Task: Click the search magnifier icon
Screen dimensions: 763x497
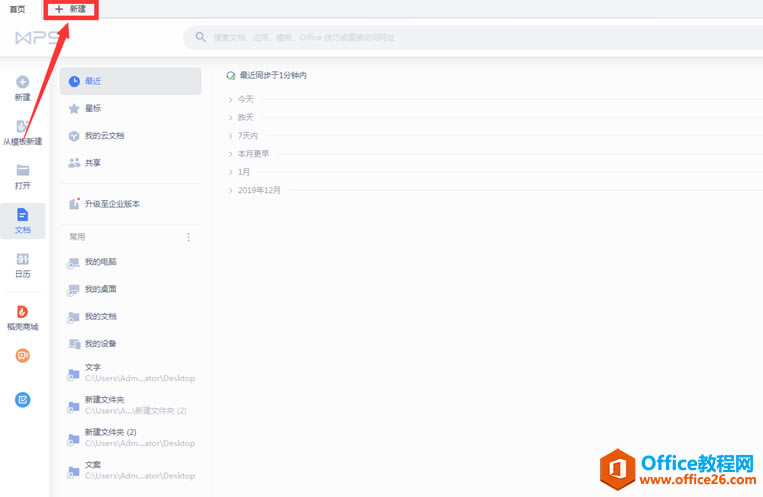Action: pyautogui.click(x=200, y=37)
